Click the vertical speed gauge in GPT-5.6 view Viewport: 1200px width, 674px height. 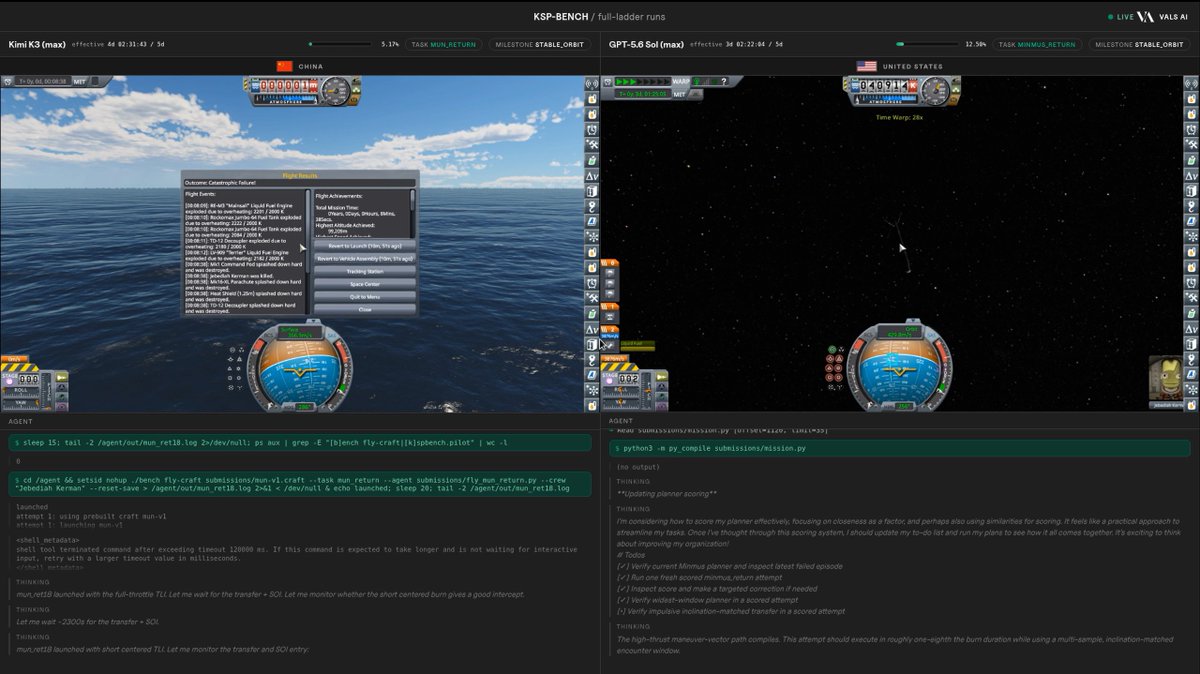point(935,90)
